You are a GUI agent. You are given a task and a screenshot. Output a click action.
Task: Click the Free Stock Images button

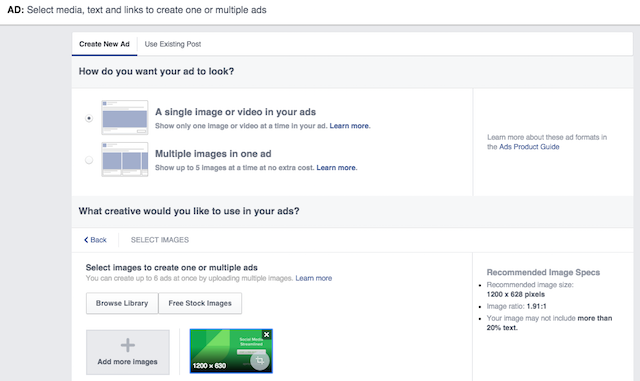point(200,303)
